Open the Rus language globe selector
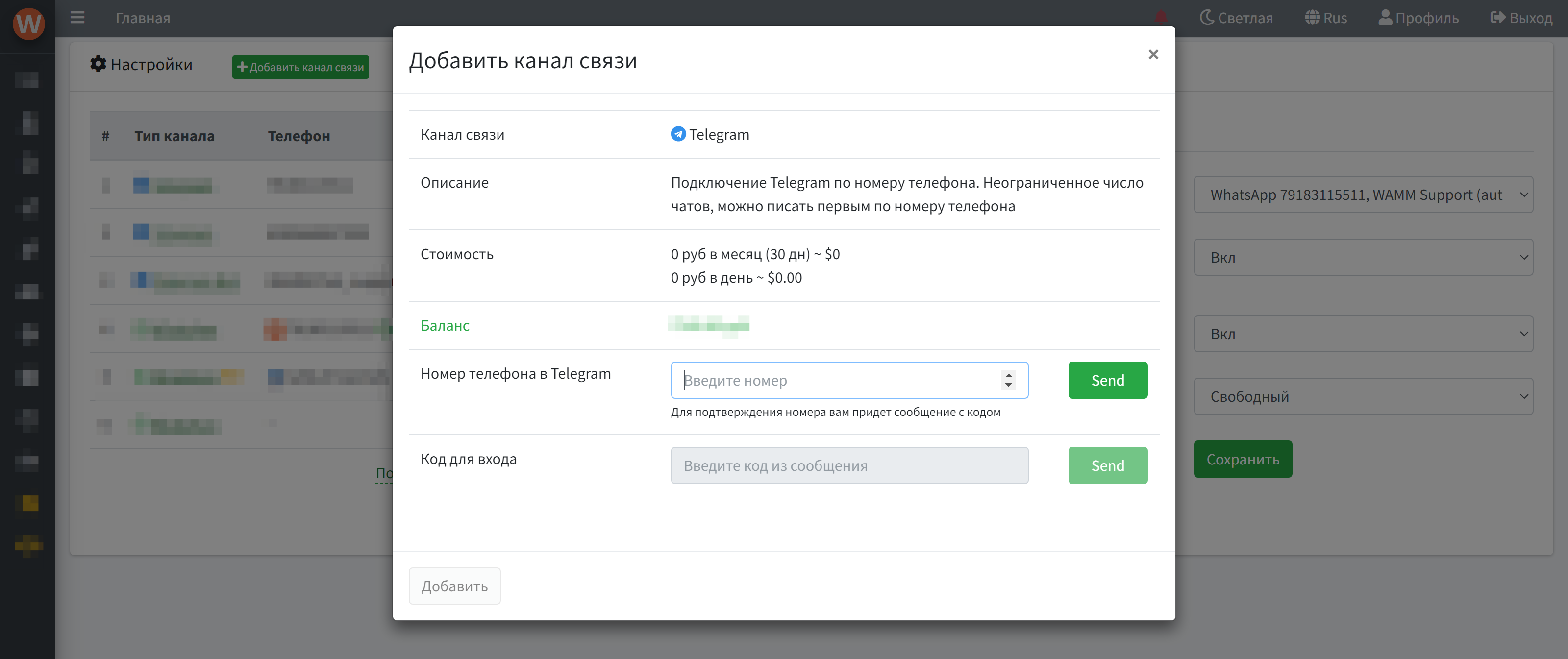Image resolution: width=1568 pixels, height=659 pixels. coord(1312,18)
